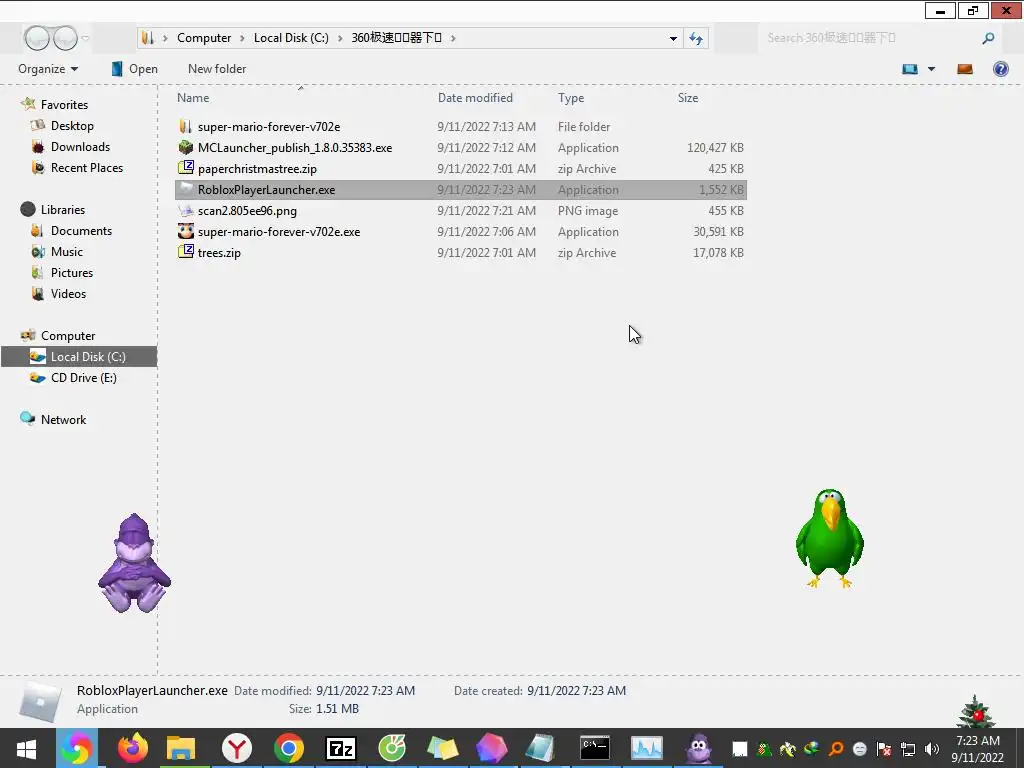Viewport: 1024px width, 768px height.
Task: Open the green CocCoc taskbar icon
Action: coord(392,748)
